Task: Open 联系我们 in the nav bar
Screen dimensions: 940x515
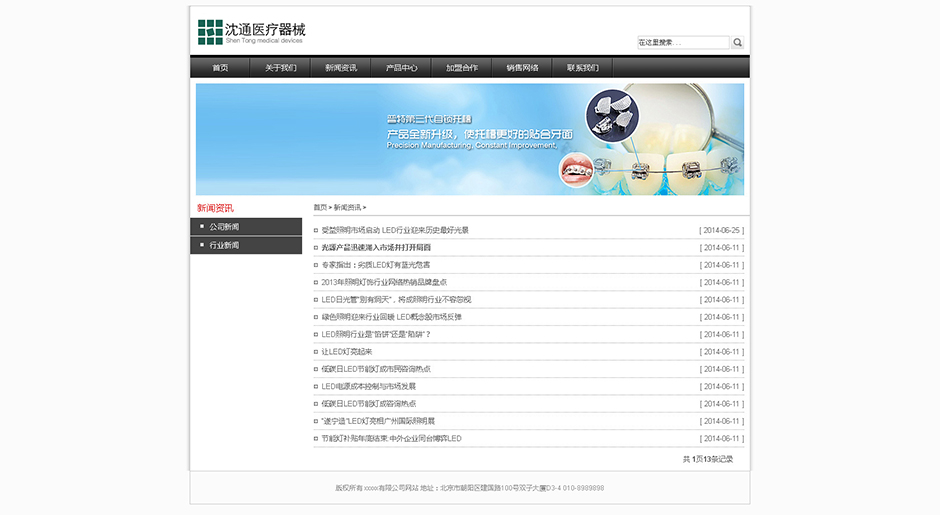Action: (x=583, y=68)
